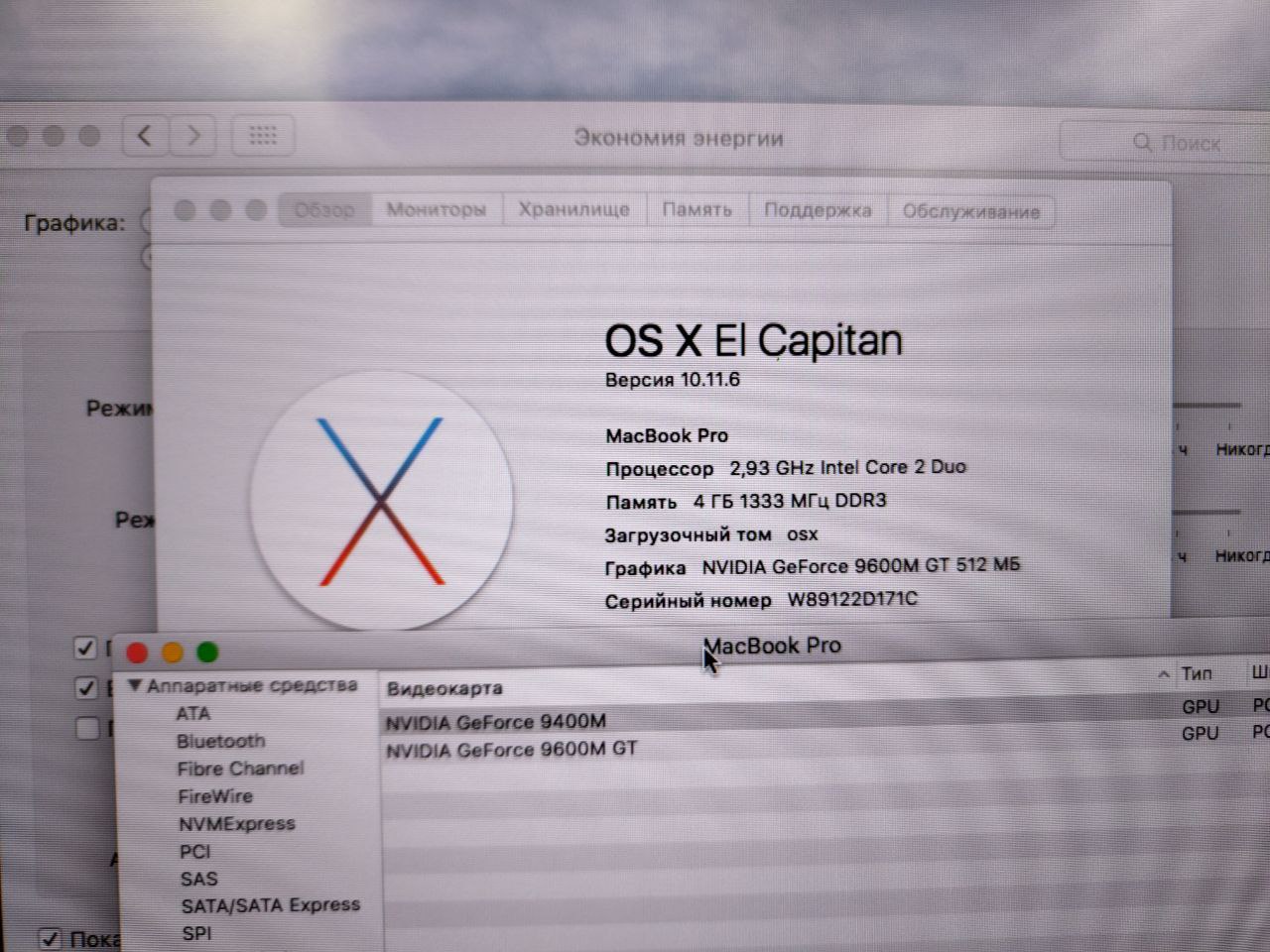Screen dimensions: 1270x952
Task: Select FireWire in the sidebar
Action: [215, 796]
